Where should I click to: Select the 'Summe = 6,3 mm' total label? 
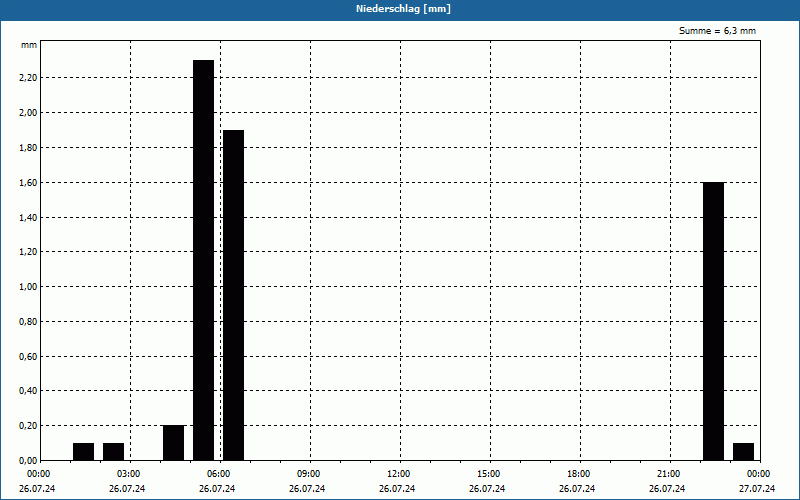point(717,31)
